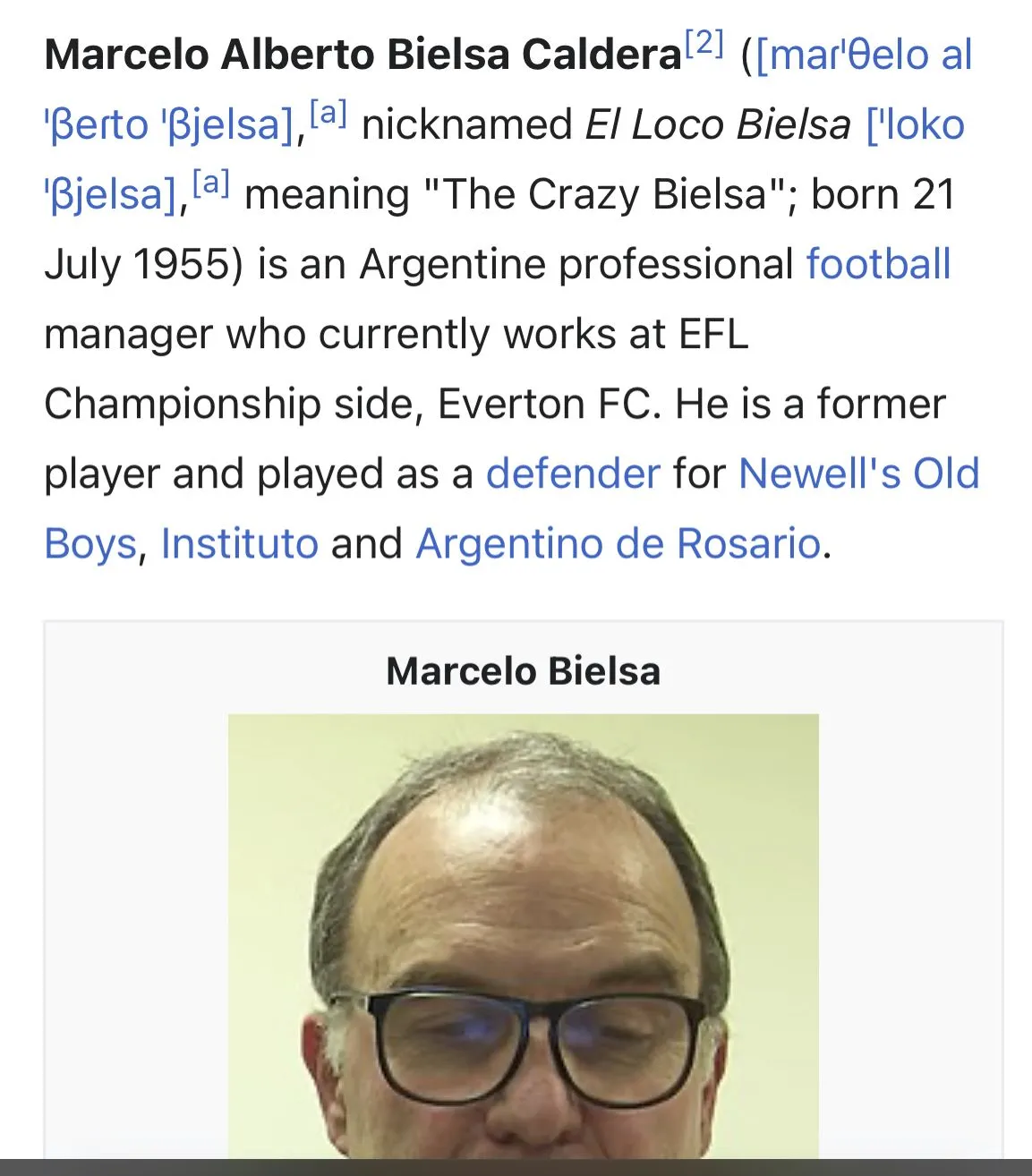Open footnote [a] before the word "meaning"

211,183
